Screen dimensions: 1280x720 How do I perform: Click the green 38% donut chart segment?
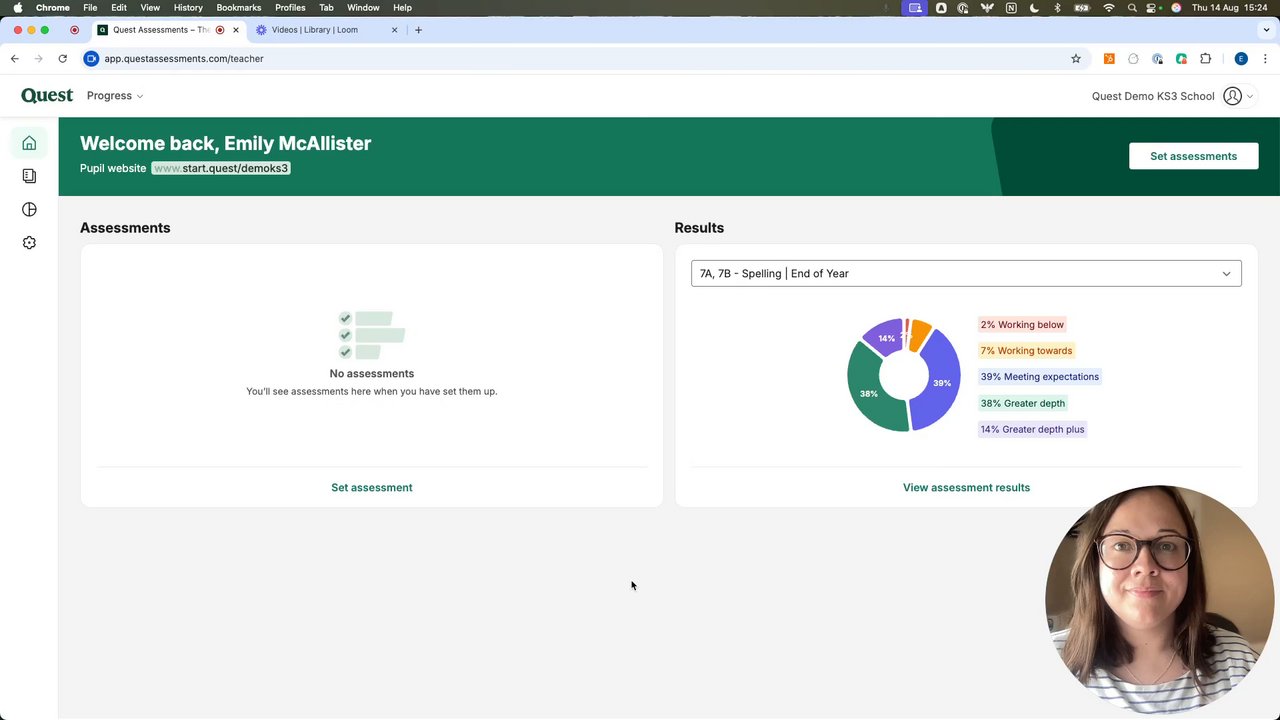pos(868,392)
